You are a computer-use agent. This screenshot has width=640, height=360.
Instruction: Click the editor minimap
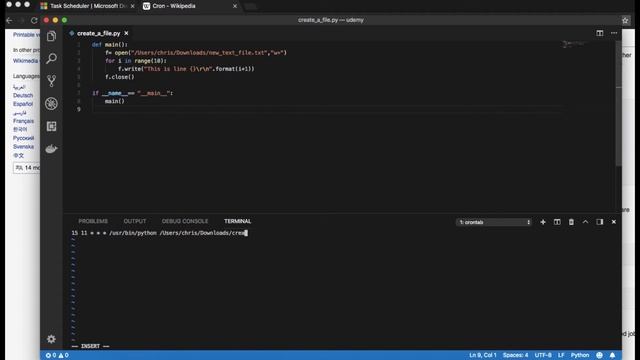575,44
